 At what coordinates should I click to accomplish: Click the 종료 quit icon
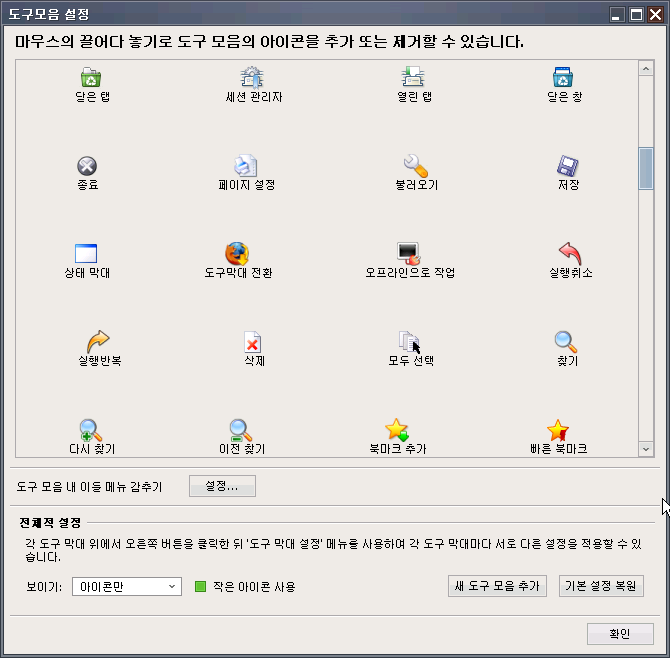(87, 166)
